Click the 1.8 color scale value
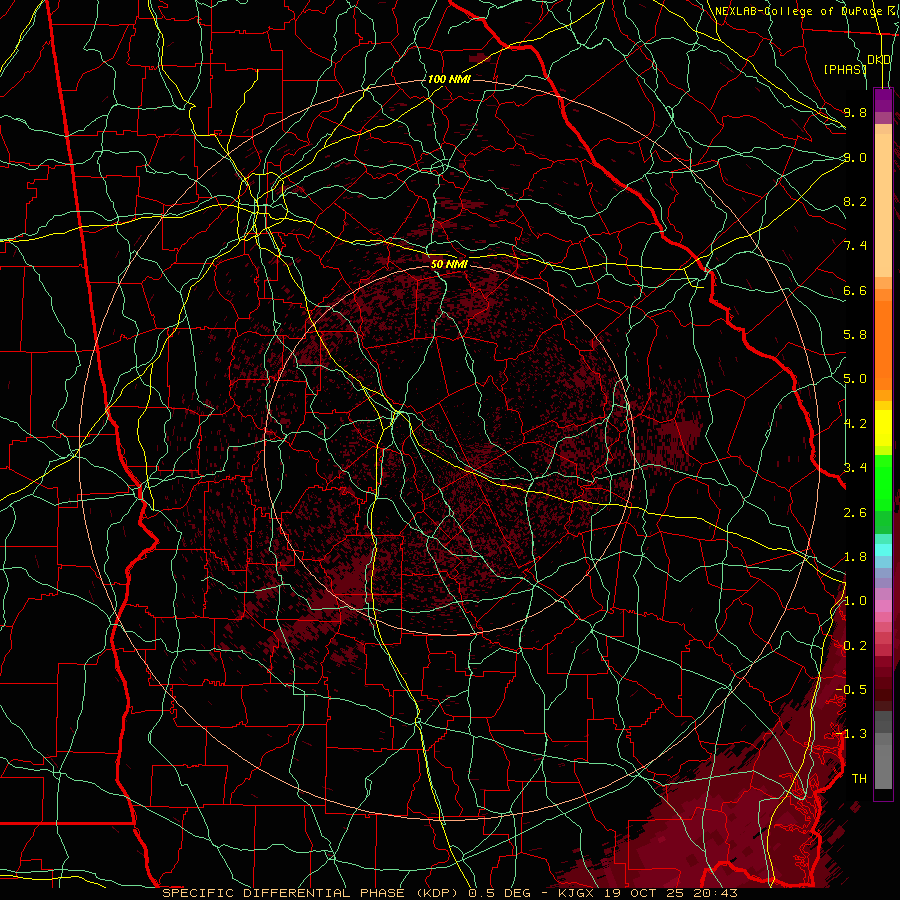Image resolution: width=900 pixels, height=900 pixels. (x=855, y=557)
